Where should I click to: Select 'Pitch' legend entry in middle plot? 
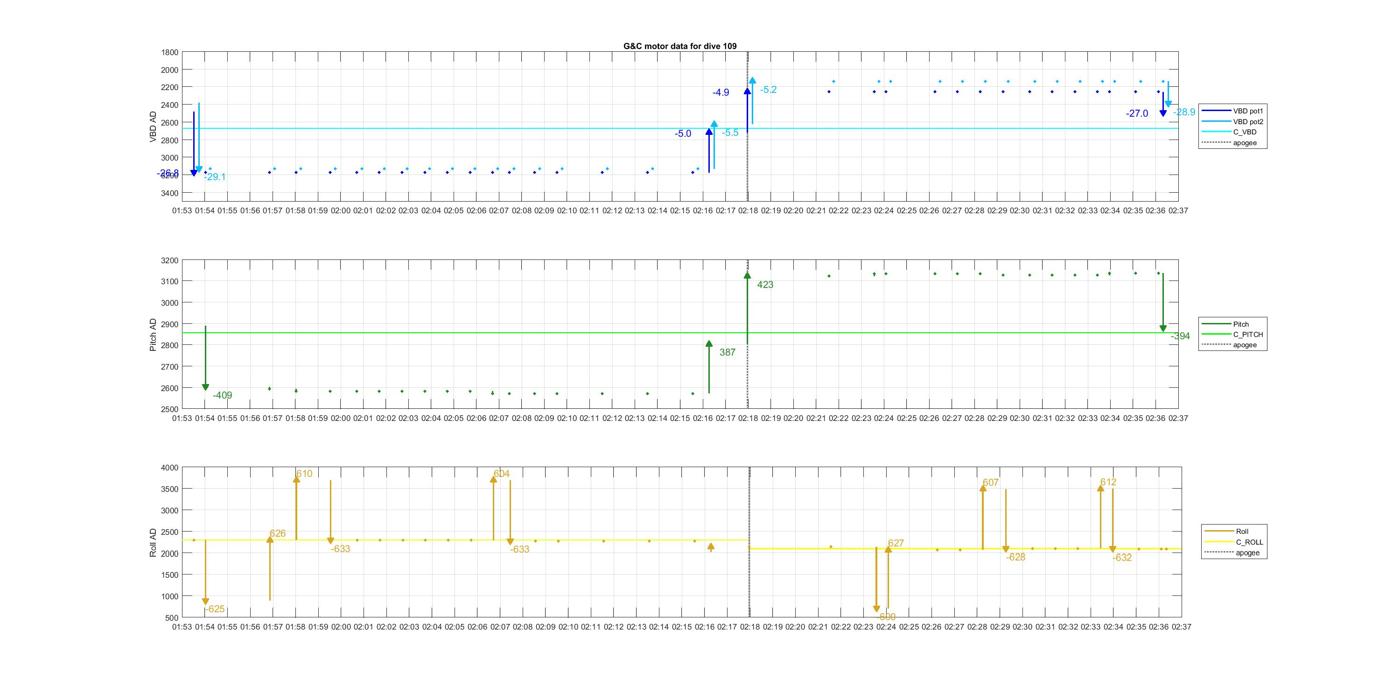1241,324
